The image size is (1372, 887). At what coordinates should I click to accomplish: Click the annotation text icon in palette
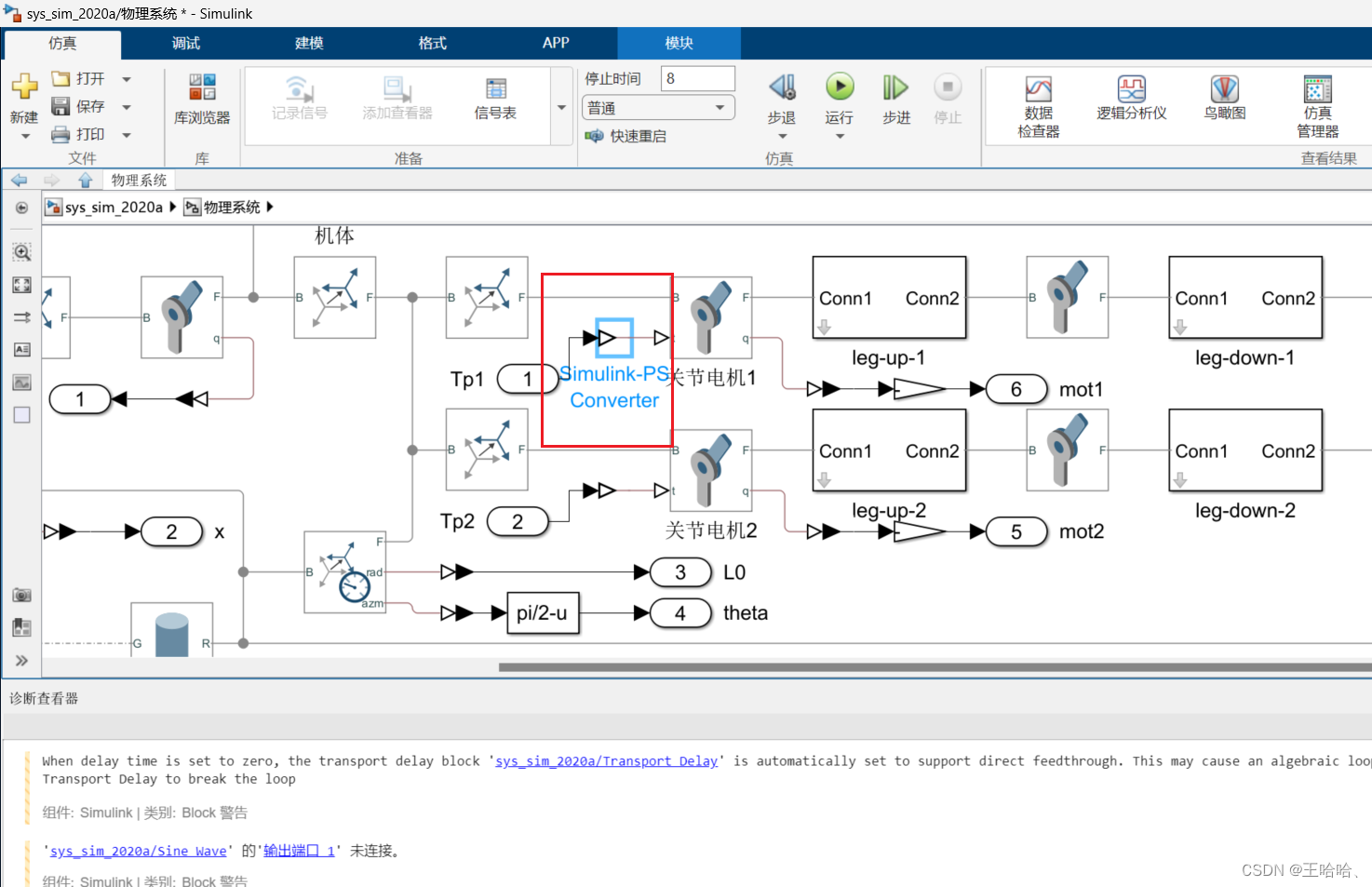point(21,349)
